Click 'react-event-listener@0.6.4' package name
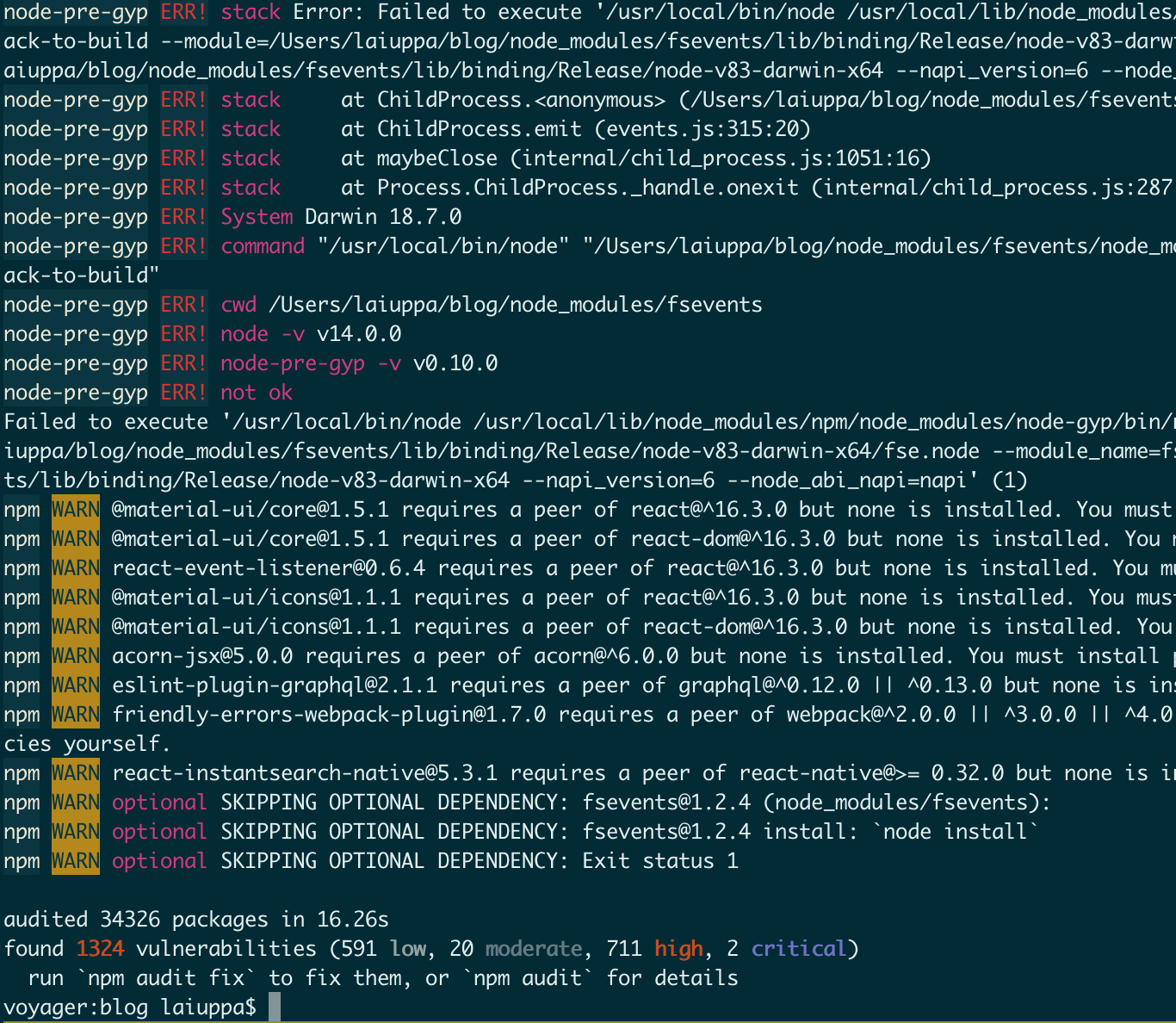This screenshot has width=1176, height=1023. (269, 567)
